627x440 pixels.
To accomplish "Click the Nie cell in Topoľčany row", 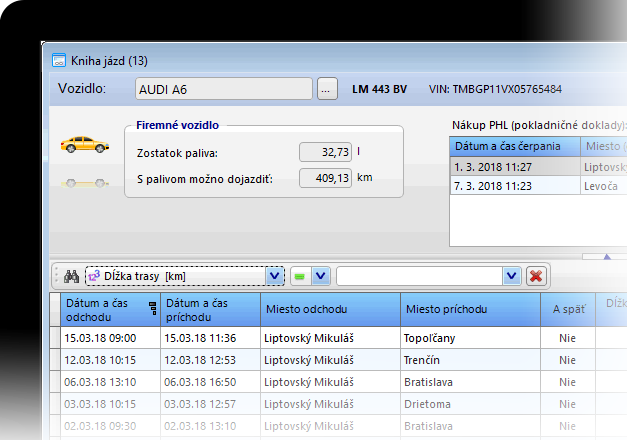I will point(568,338).
